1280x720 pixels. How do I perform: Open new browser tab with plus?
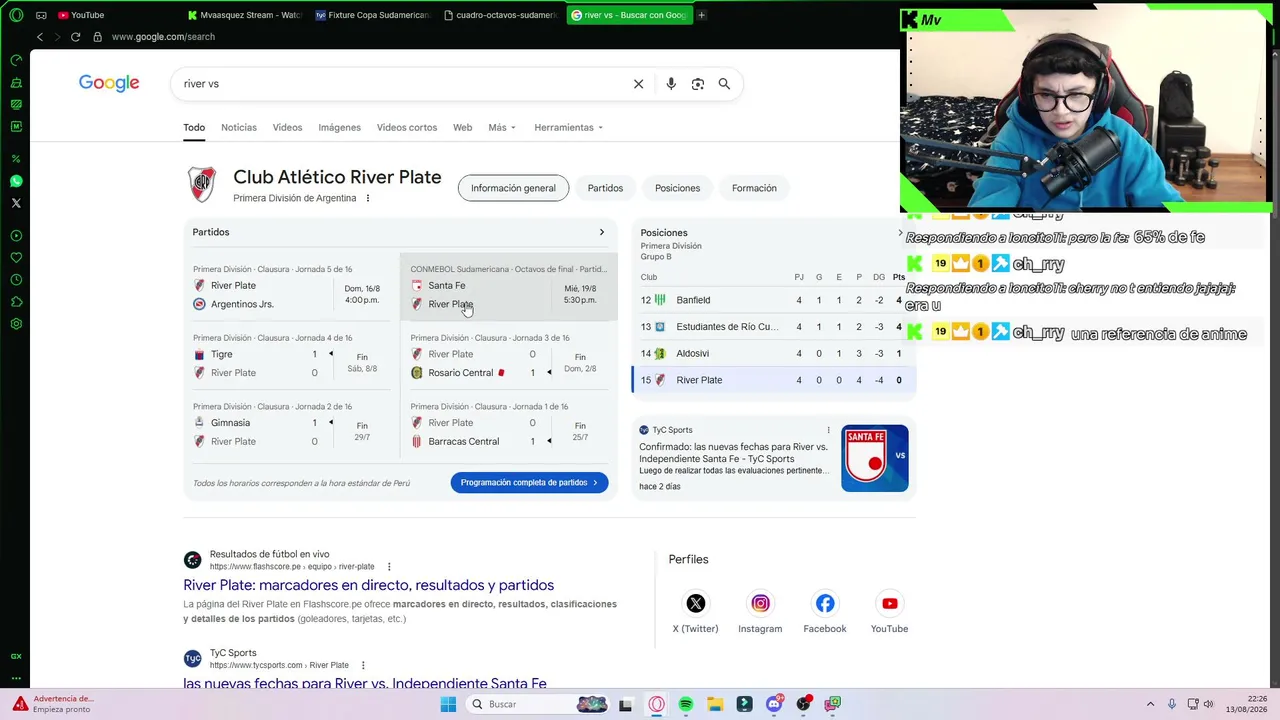pos(701,15)
